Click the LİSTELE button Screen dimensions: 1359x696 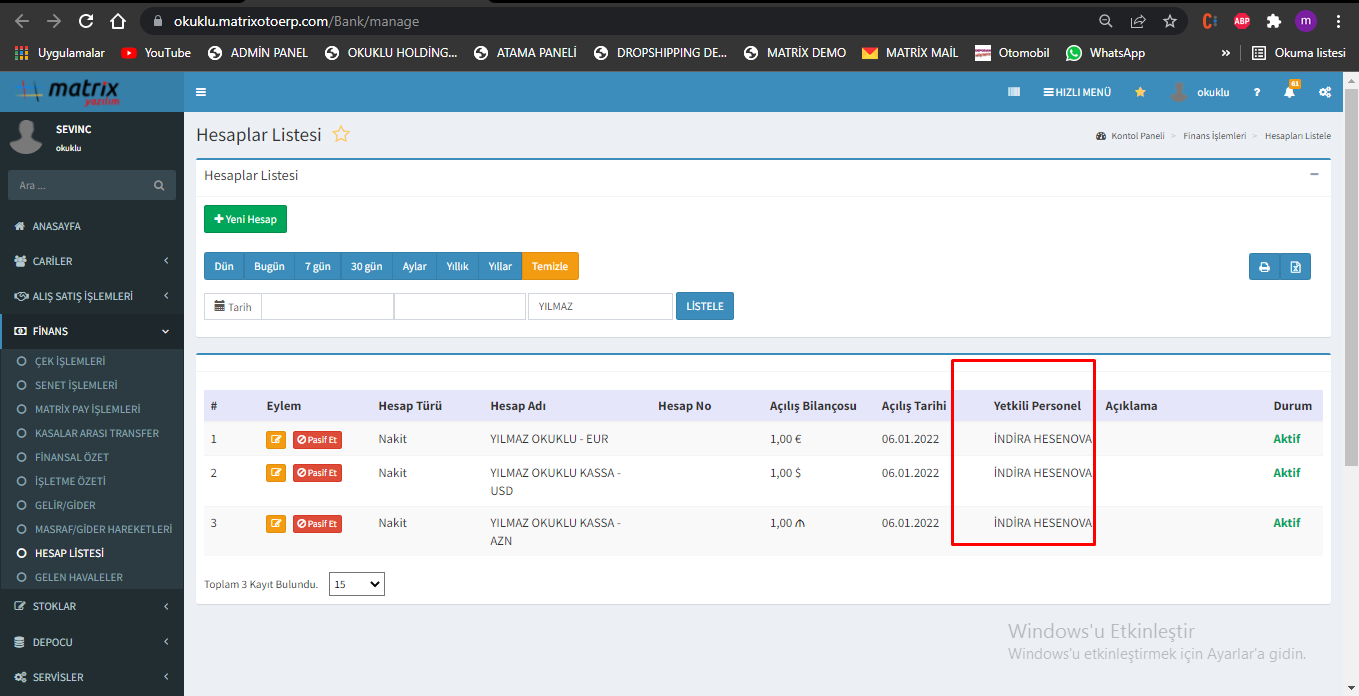point(705,306)
